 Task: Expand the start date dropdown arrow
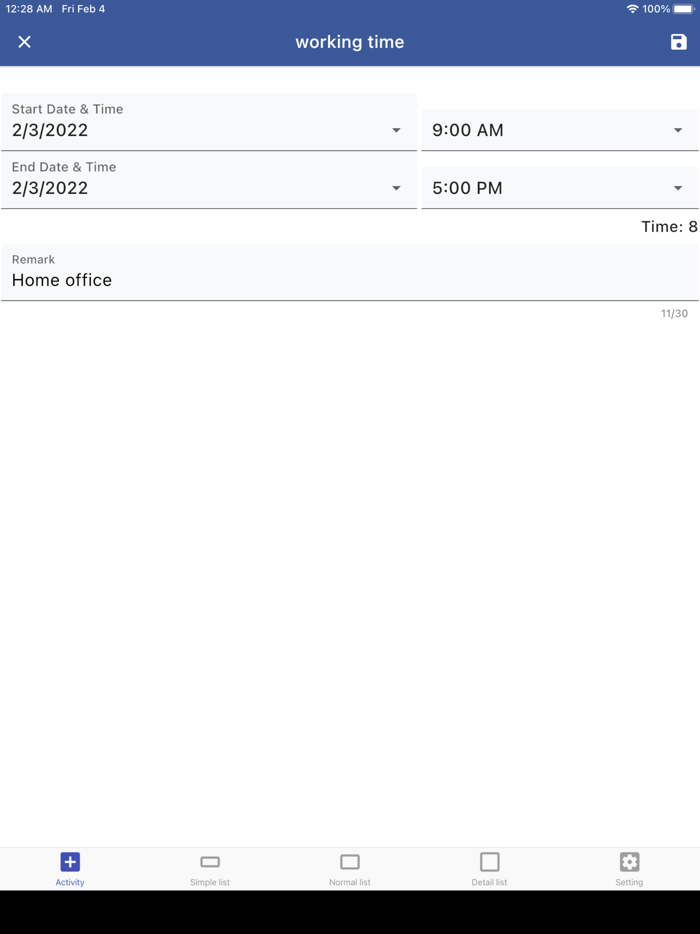(396, 131)
